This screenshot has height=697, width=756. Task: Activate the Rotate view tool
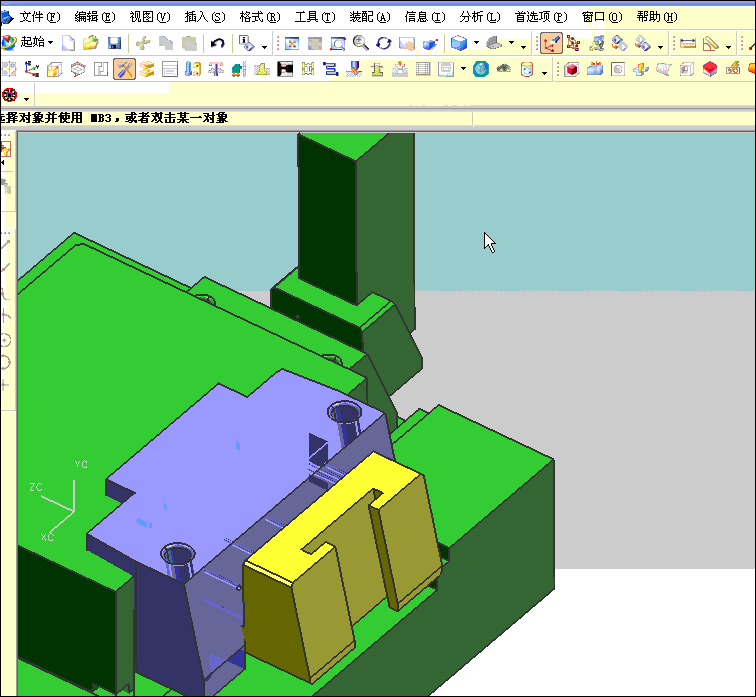pyautogui.click(x=384, y=43)
